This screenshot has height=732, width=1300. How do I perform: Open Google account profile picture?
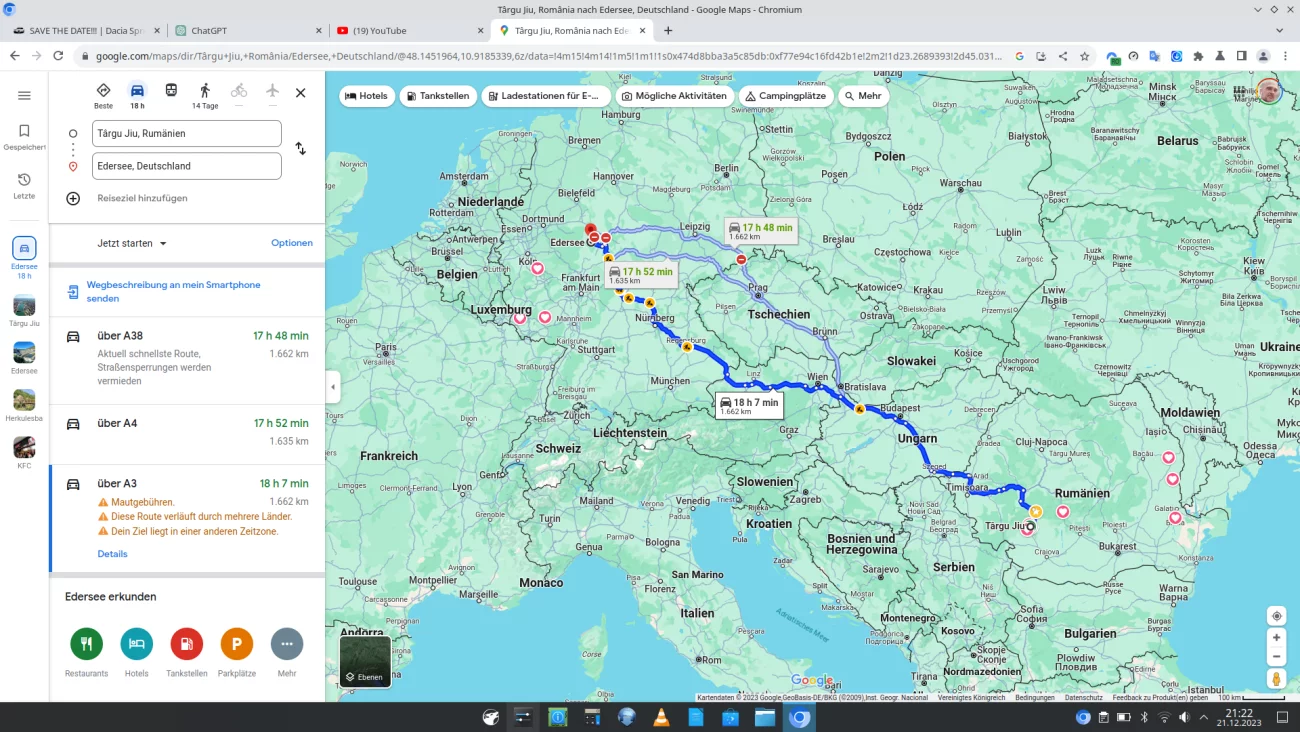coord(1268,92)
